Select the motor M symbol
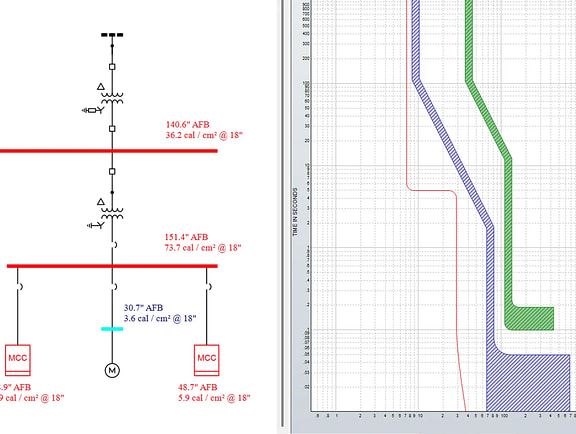This screenshot has height=434, width=576. pyautogui.click(x=112, y=370)
